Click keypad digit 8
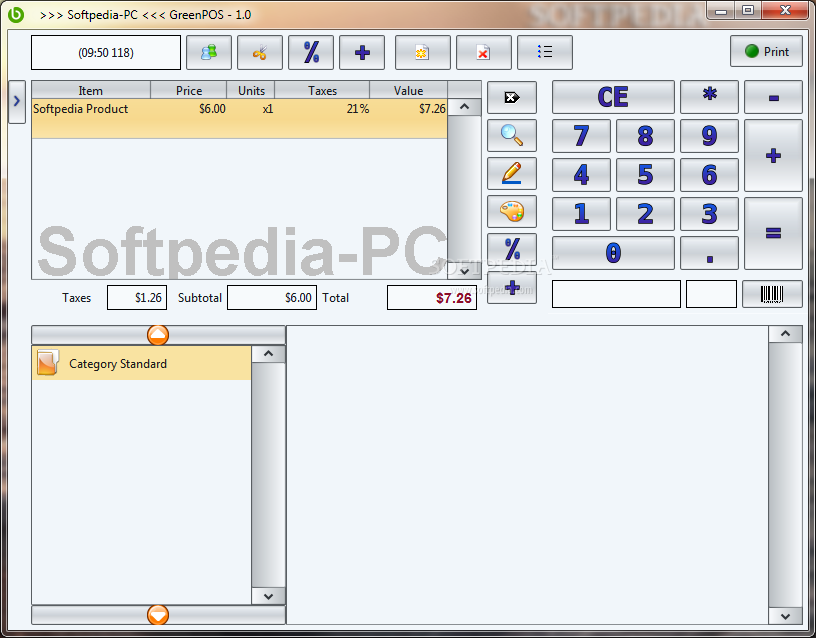The image size is (816, 638). pos(645,136)
